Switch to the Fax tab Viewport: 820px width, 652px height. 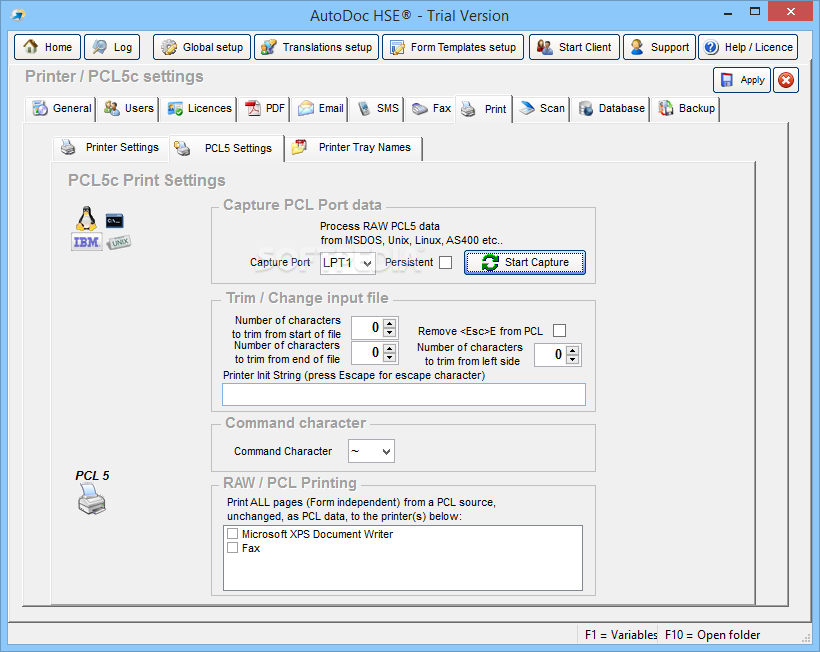tap(430, 109)
